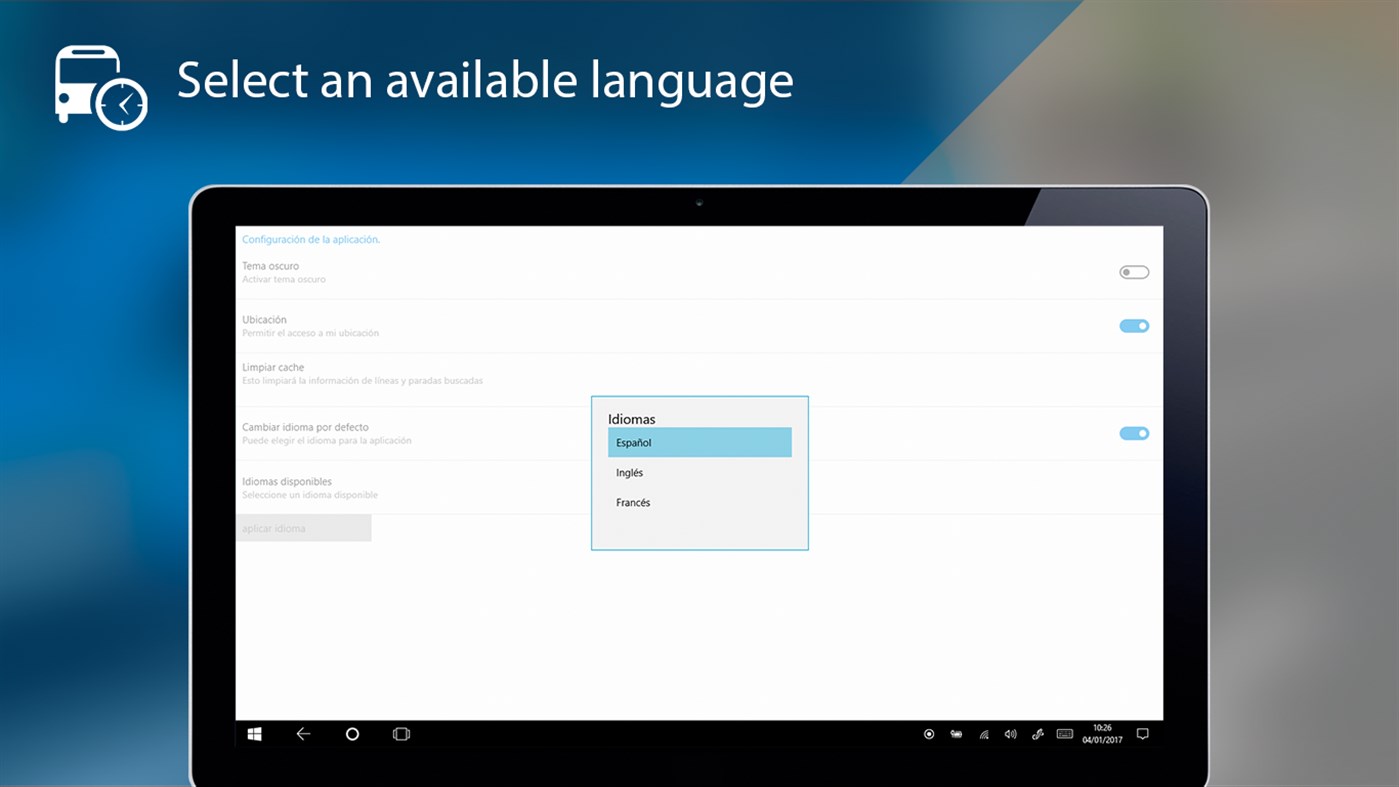Select the Cortana search circle
Viewport: 1399px width, 787px height.
(x=352, y=733)
